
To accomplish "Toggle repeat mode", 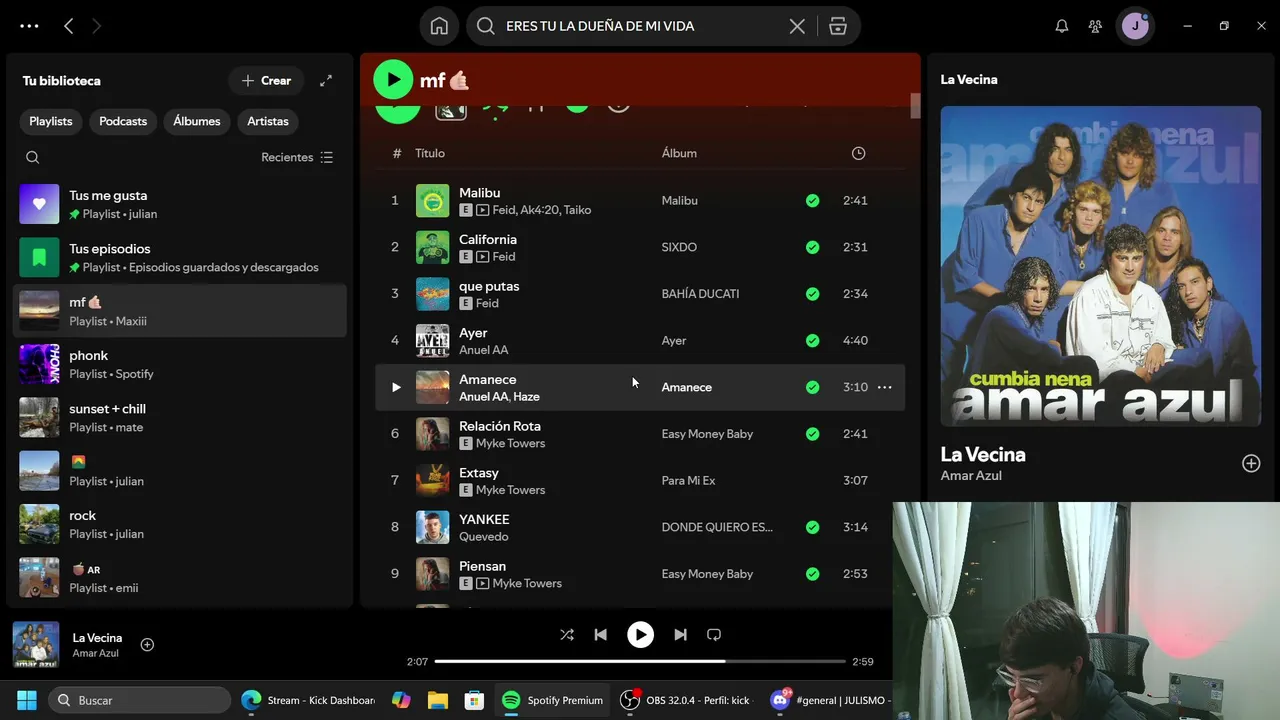I will click(714, 635).
